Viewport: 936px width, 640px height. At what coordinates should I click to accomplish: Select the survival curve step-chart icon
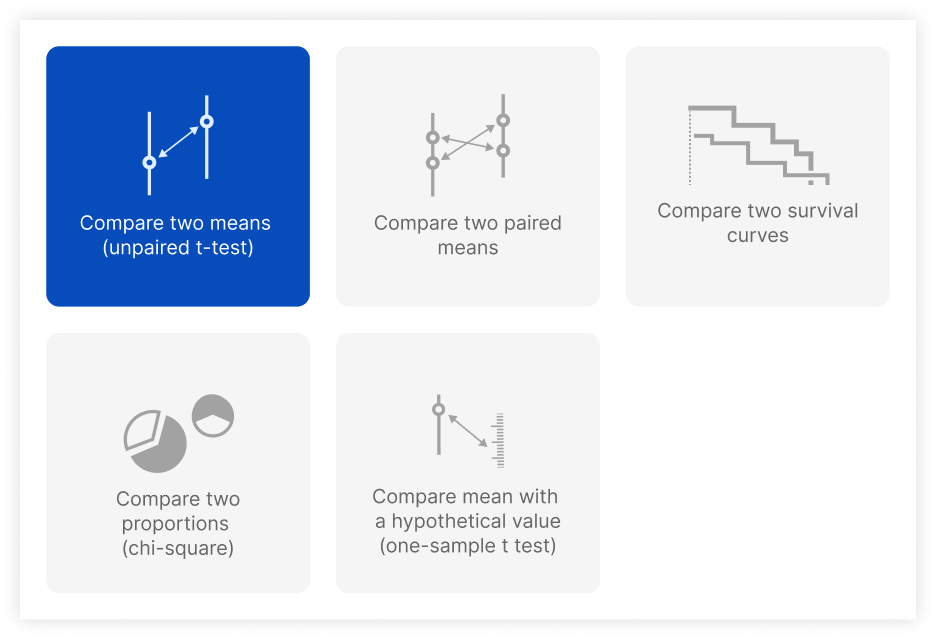(757, 143)
